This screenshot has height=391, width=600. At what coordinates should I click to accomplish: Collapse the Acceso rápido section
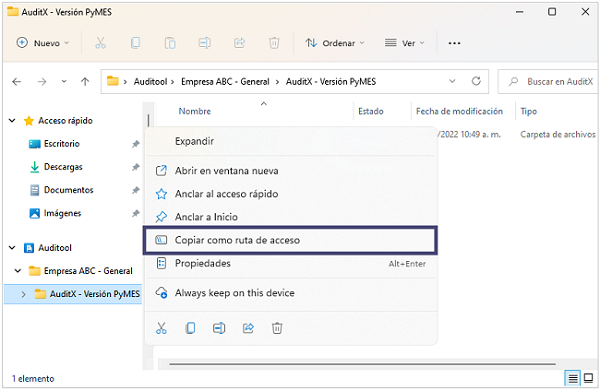tap(12, 121)
